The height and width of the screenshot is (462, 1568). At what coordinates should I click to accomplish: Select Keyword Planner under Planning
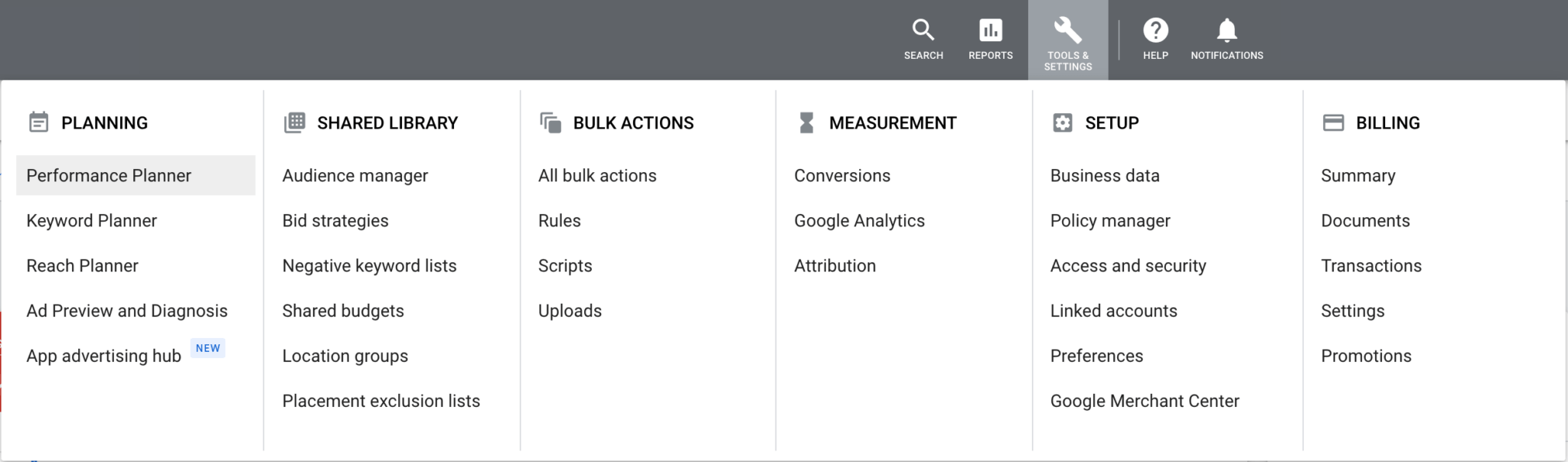click(x=92, y=220)
